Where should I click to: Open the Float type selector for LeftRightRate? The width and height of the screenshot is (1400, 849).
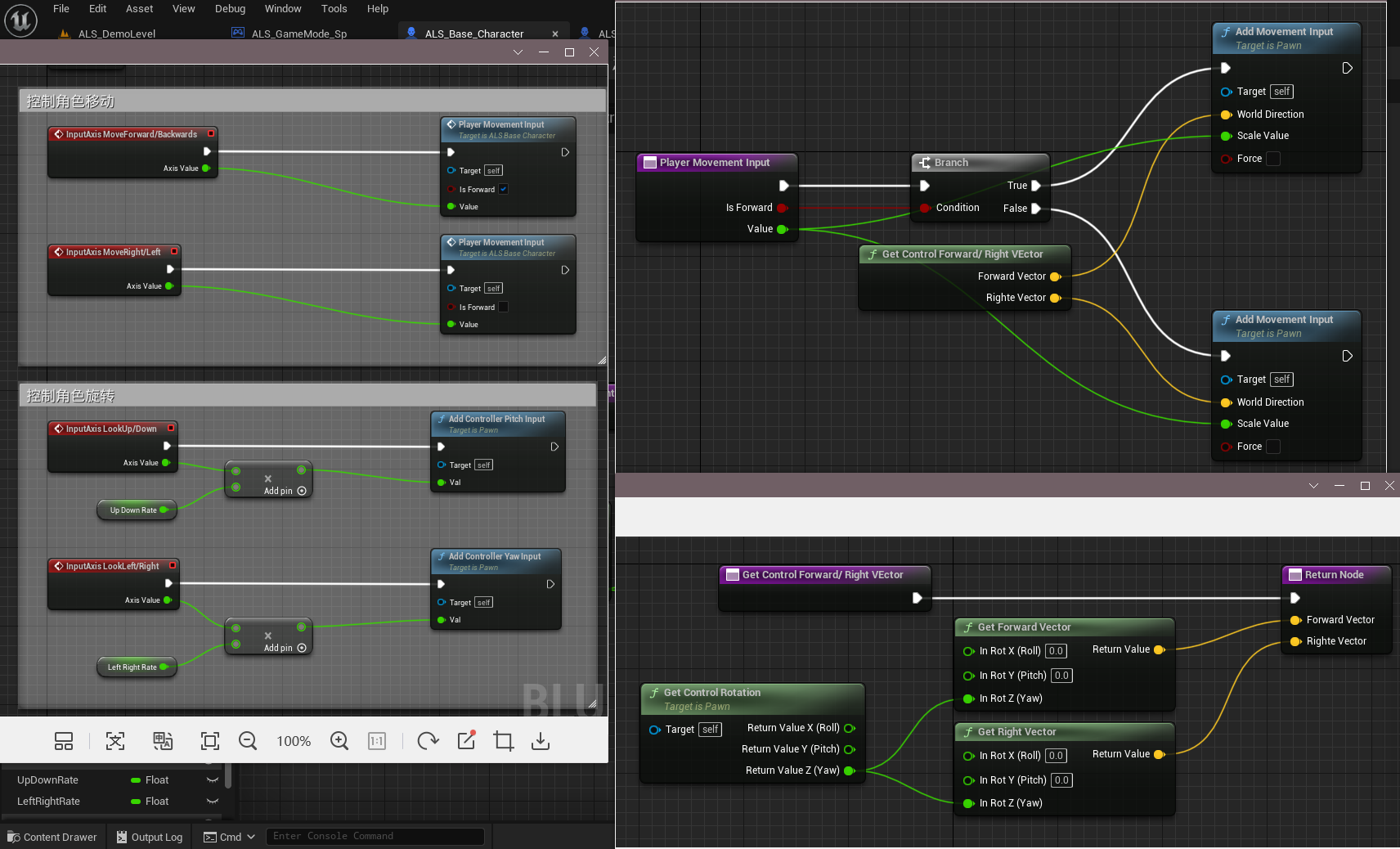click(156, 802)
